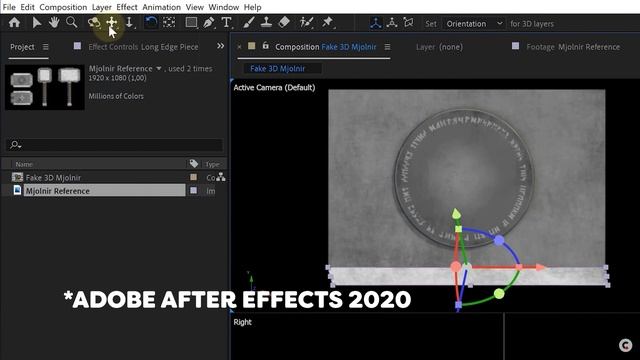Open the Help menu
Viewport: 640px width, 360px height.
[x=252, y=7]
